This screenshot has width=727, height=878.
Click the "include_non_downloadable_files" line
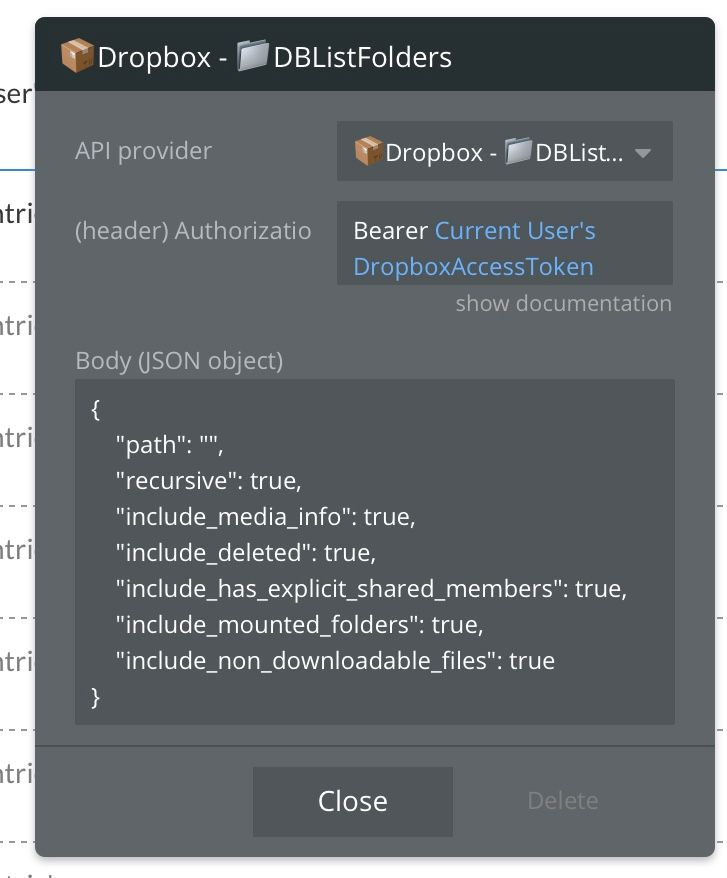coord(335,661)
